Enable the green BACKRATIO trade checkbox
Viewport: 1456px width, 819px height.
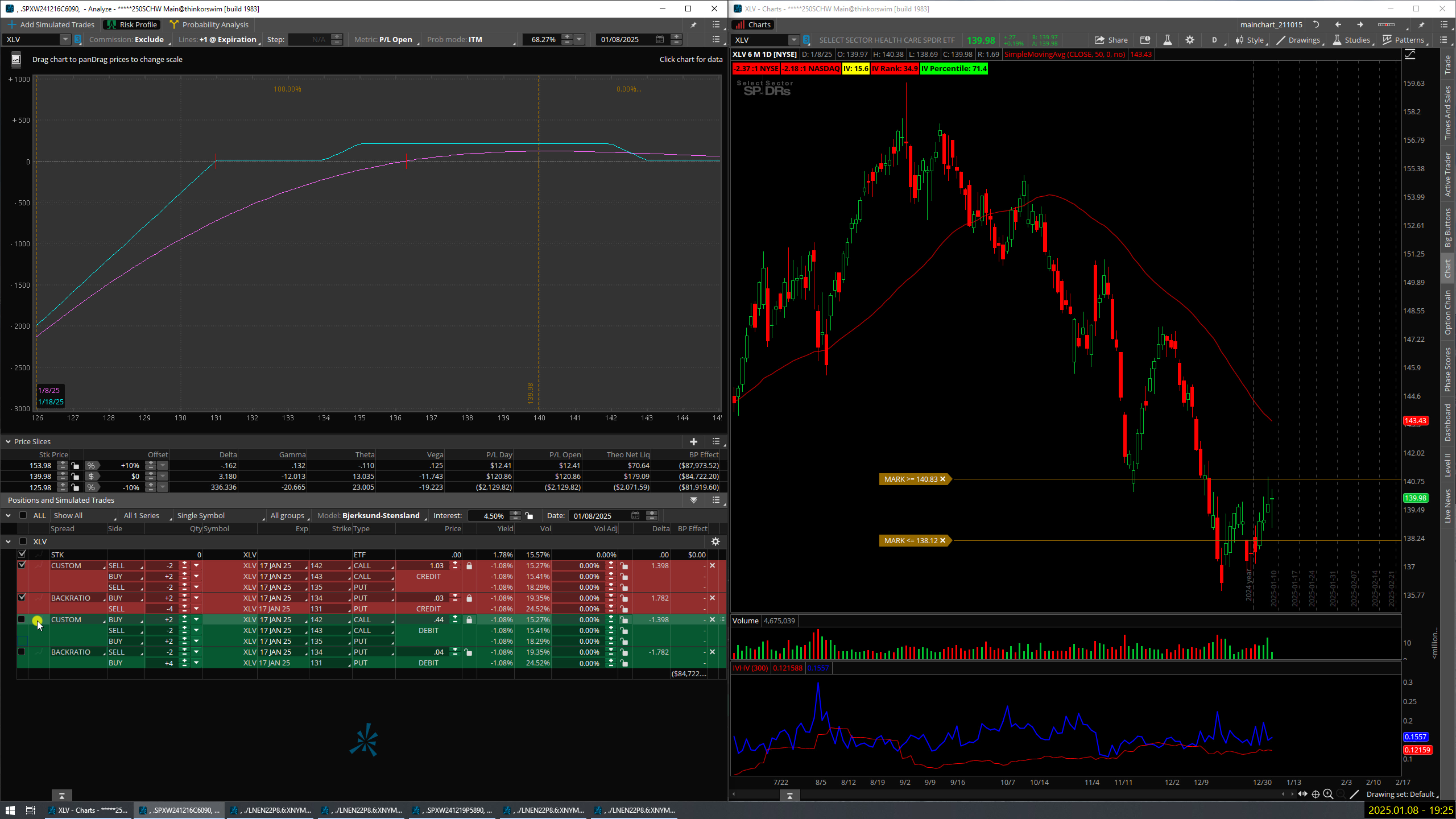tap(22, 652)
